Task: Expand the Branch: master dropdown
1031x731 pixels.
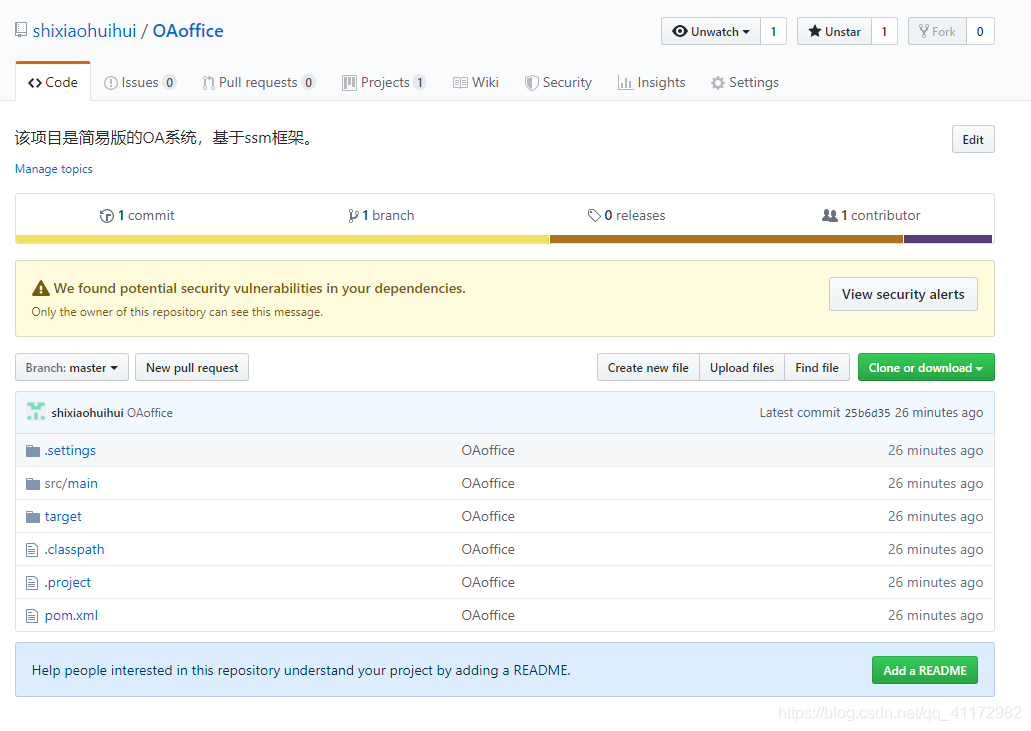Action: click(72, 367)
